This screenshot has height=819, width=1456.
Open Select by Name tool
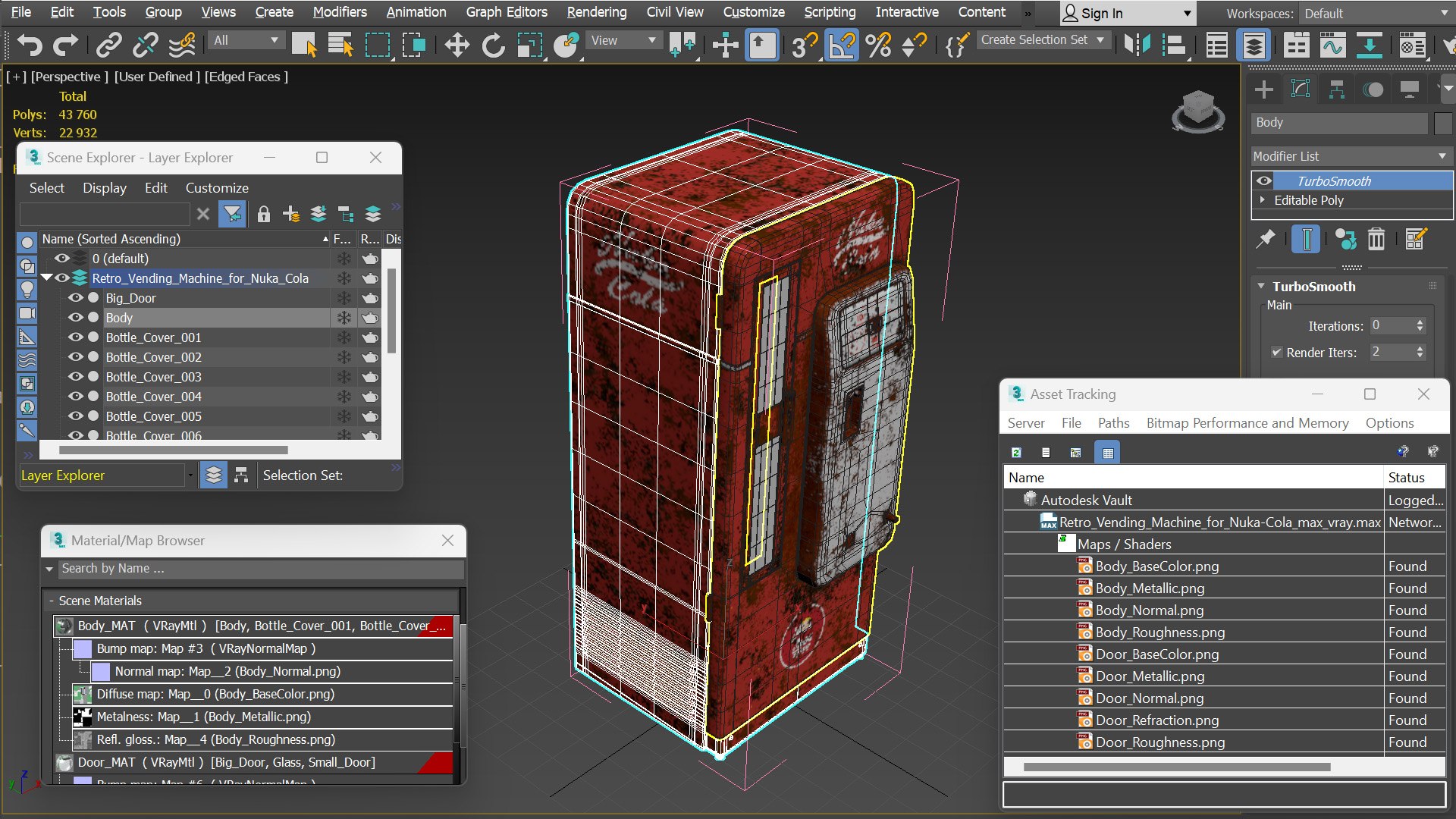340,45
